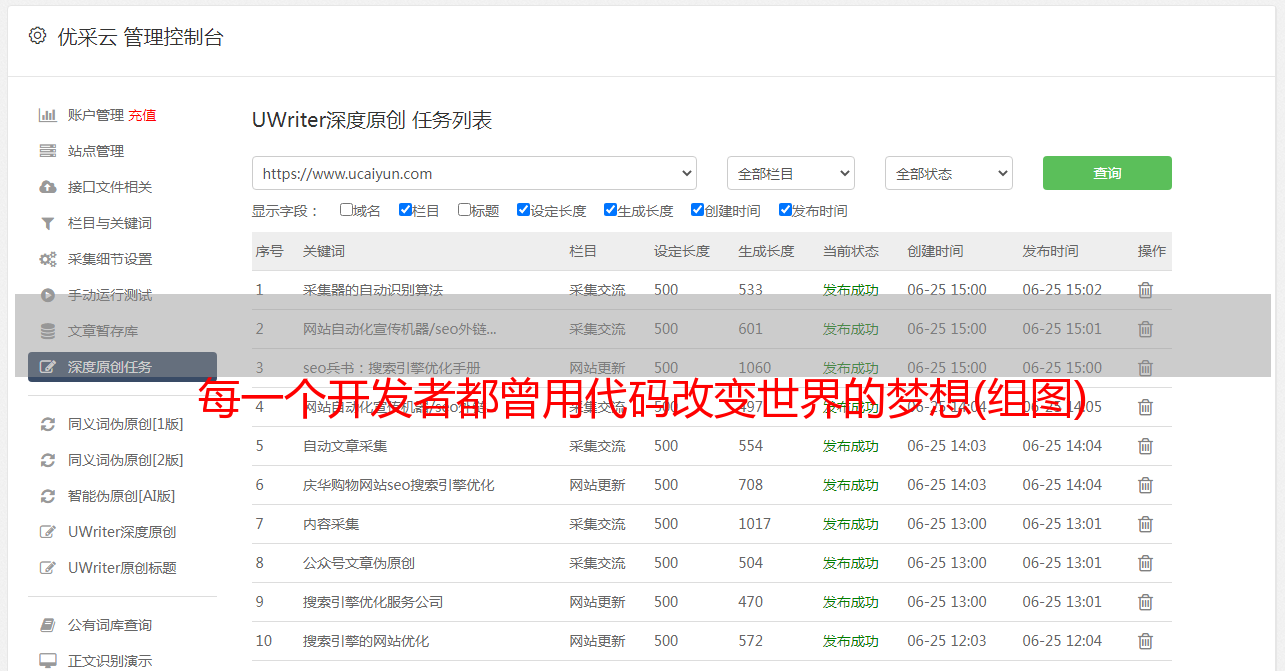Click the gear icon beside 优采云 管理控制台

click(x=37, y=36)
